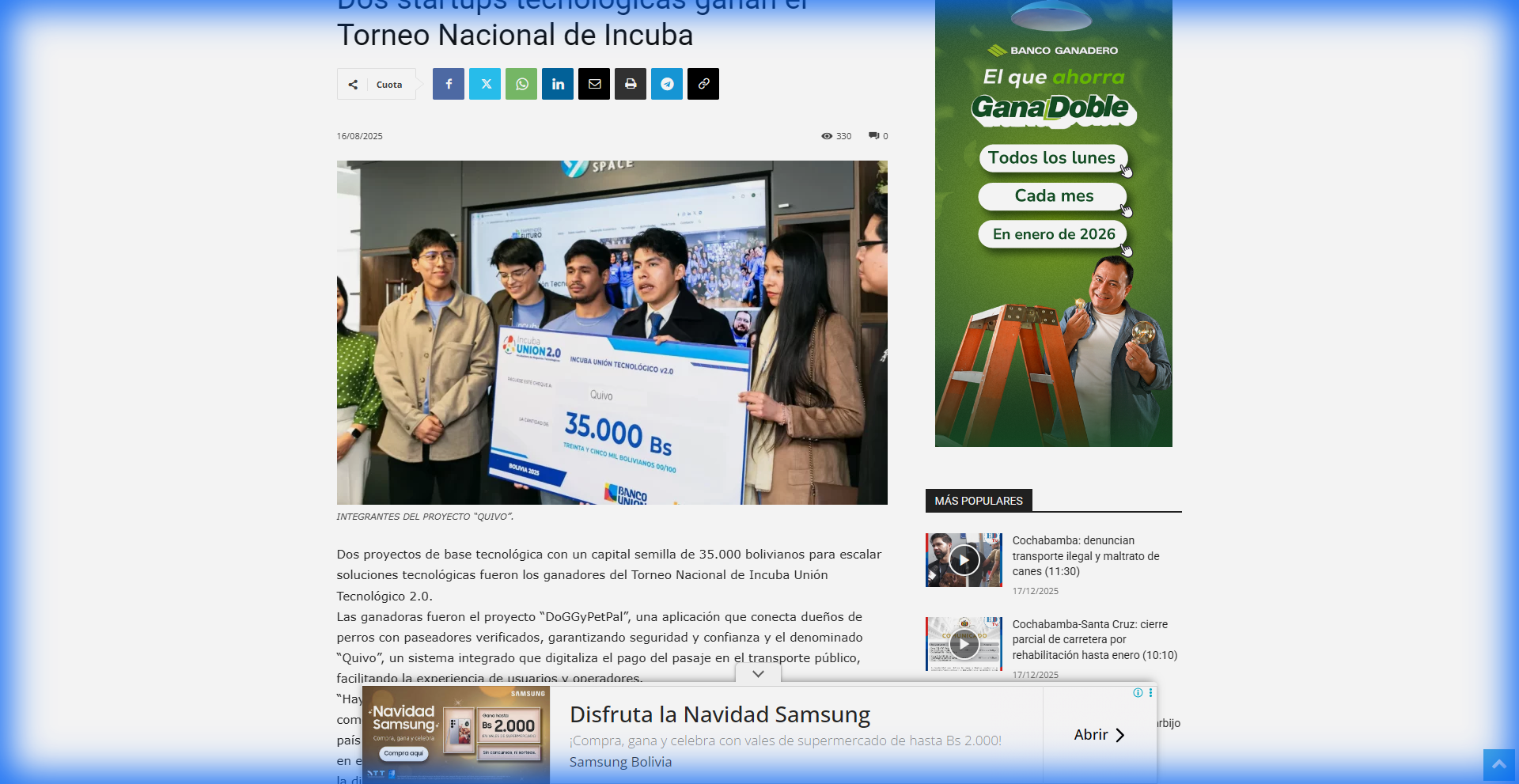Open Banco Ganadero GanaDoble banner ad
This screenshot has width=1519, height=784.
pos(1054,223)
